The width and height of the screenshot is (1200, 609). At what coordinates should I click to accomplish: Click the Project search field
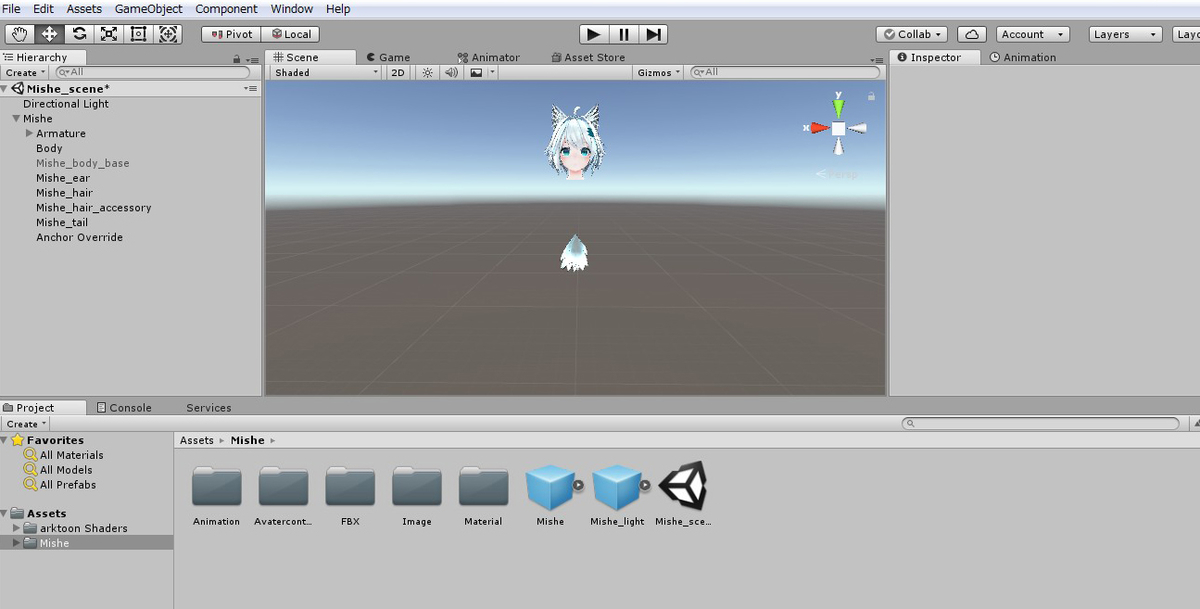1040,424
